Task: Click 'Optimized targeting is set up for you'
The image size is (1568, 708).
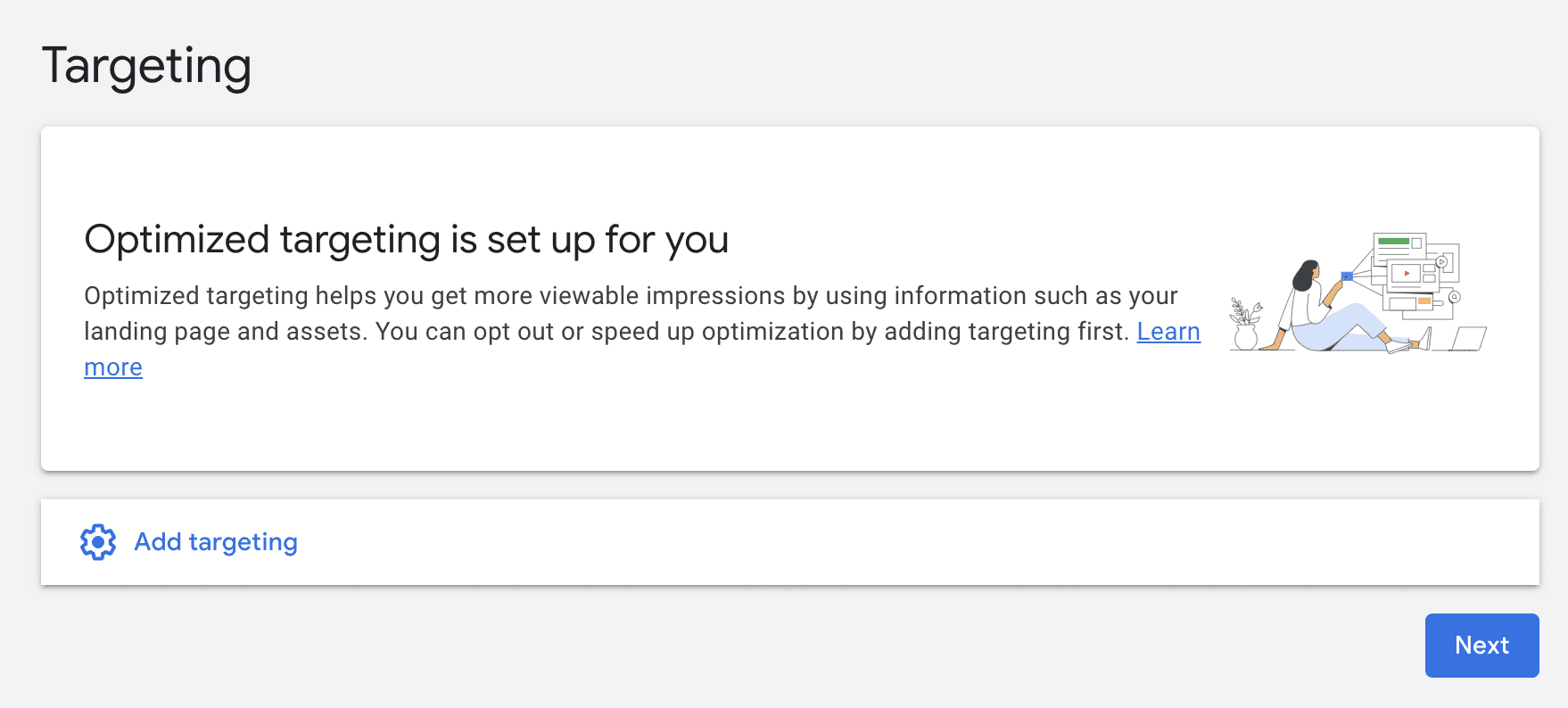Action: 407,240
